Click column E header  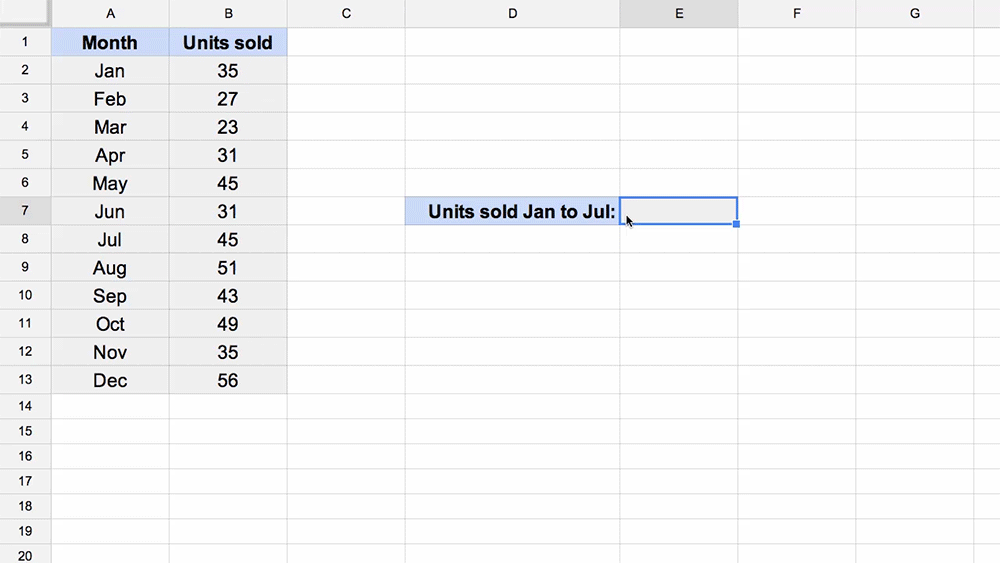point(679,13)
